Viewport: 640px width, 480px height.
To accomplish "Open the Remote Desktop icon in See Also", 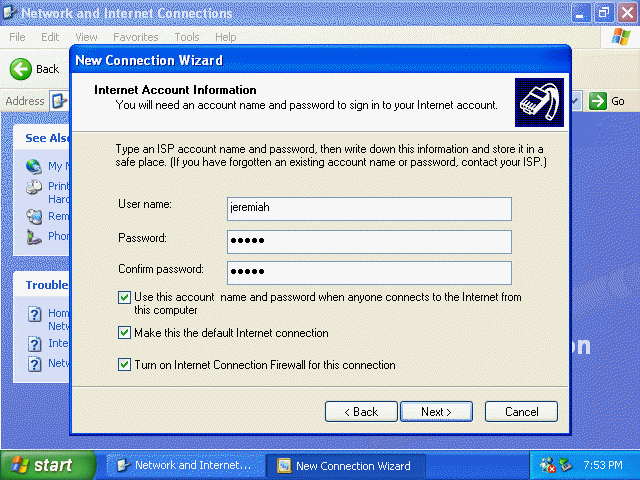I will pyautogui.click(x=34, y=216).
